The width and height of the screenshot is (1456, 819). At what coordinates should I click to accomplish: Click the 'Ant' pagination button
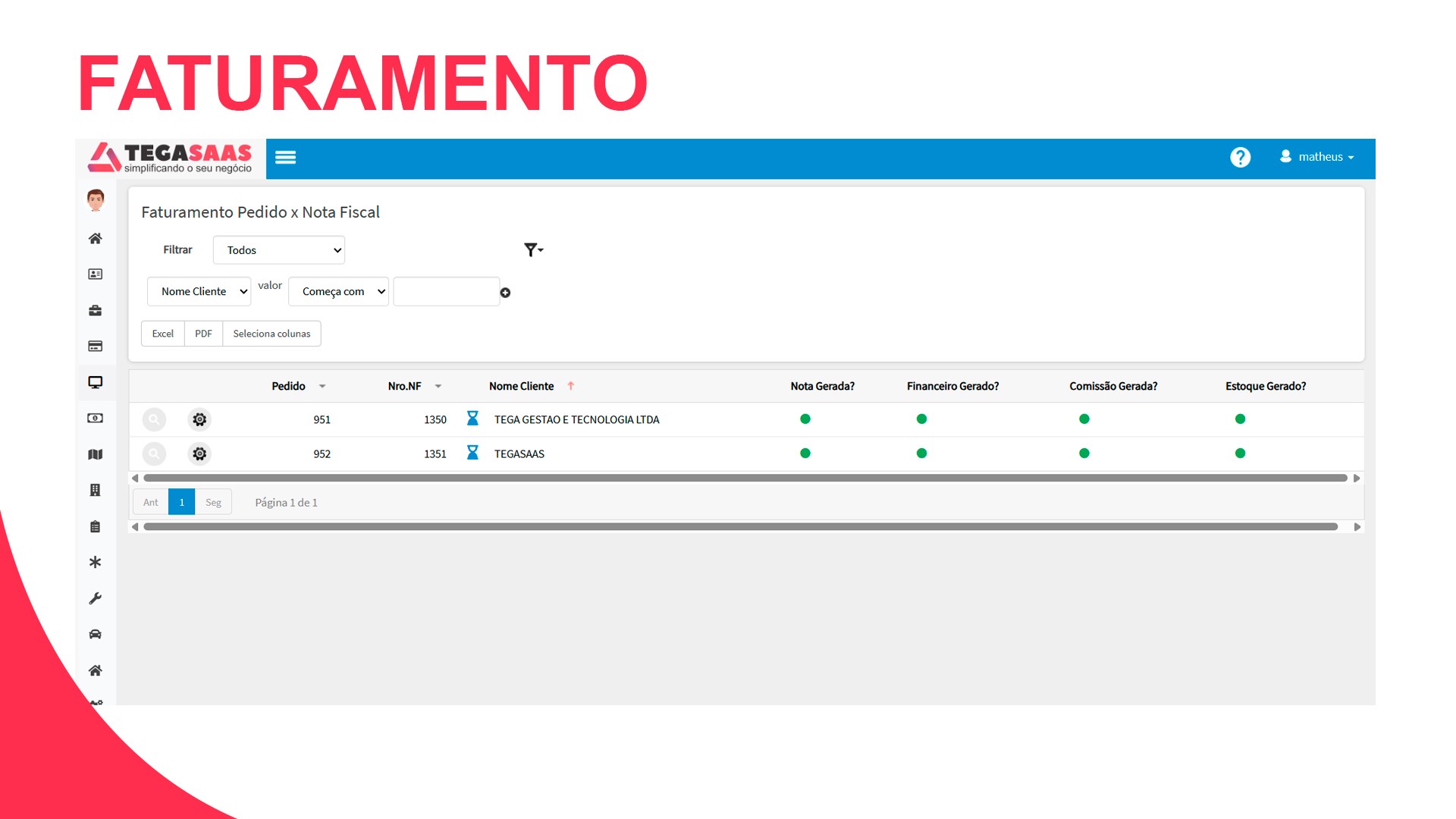pyautogui.click(x=151, y=502)
